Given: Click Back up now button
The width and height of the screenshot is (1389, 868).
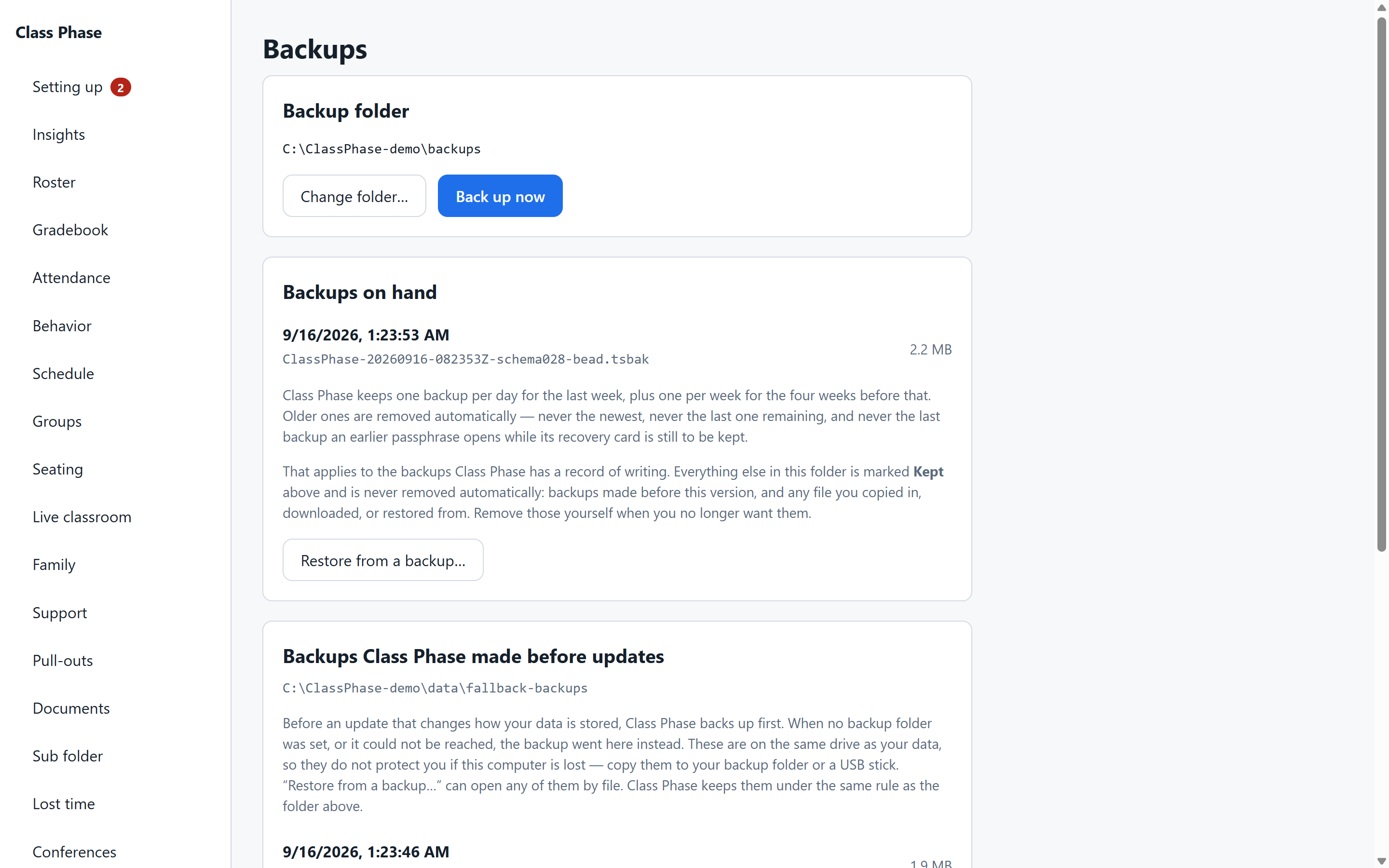Looking at the screenshot, I should [x=500, y=196].
